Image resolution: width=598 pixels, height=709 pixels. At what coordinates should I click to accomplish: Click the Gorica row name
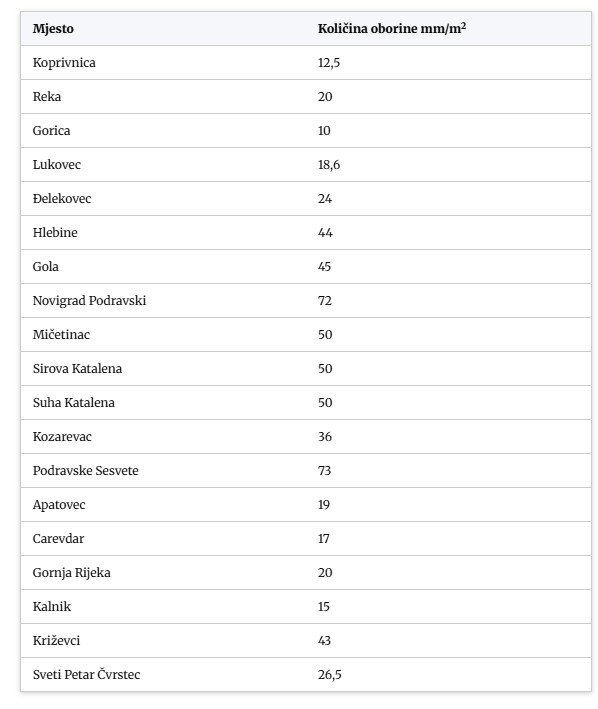pos(51,131)
